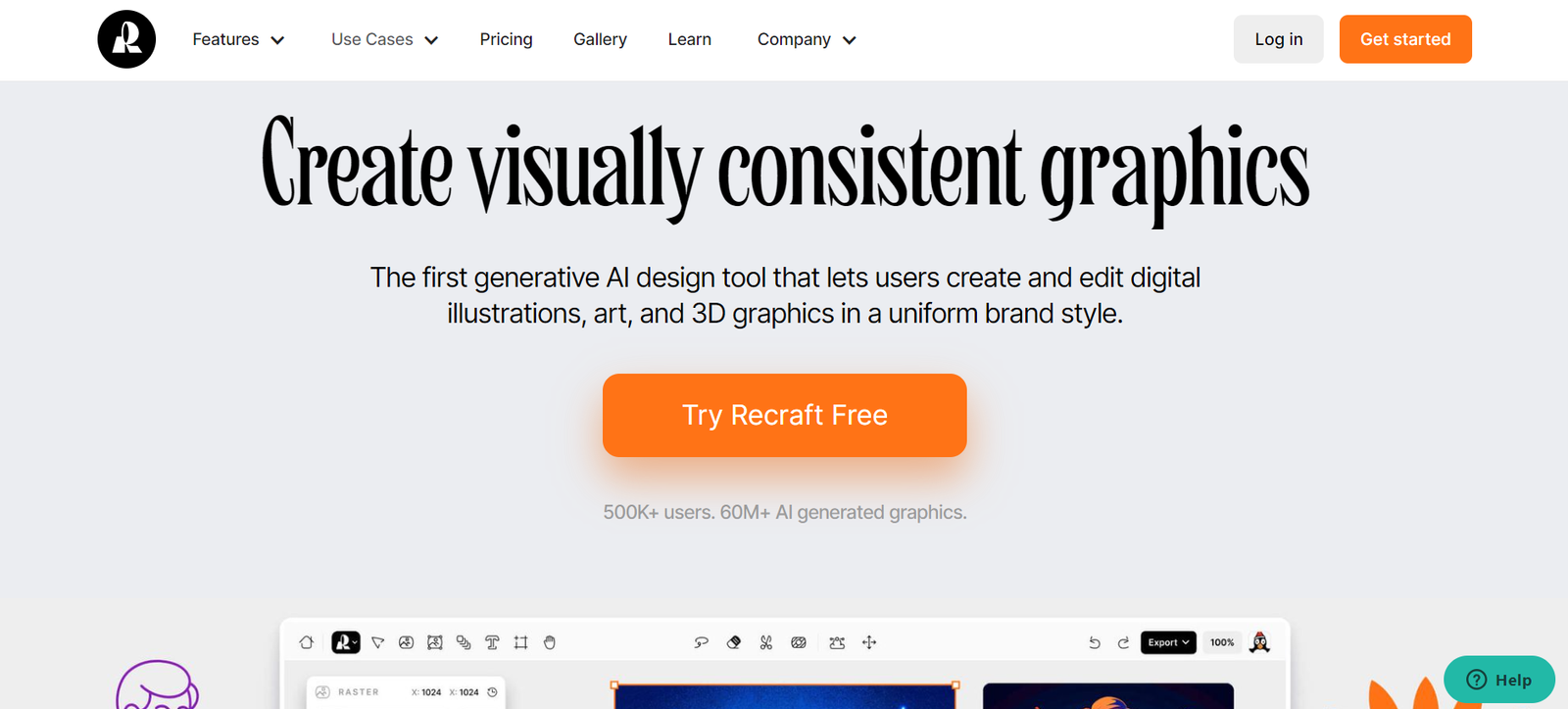Click the move arrows tool icon
1568x709 pixels.
(x=869, y=642)
